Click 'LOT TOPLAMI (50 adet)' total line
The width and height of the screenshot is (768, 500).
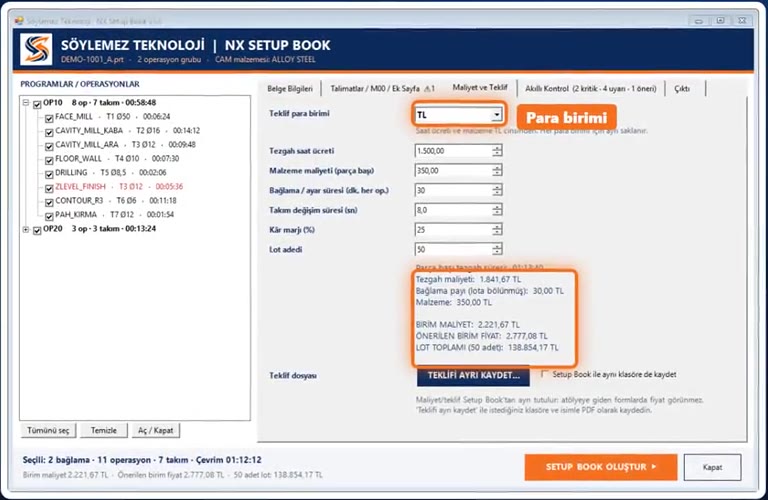pos(487,348)
